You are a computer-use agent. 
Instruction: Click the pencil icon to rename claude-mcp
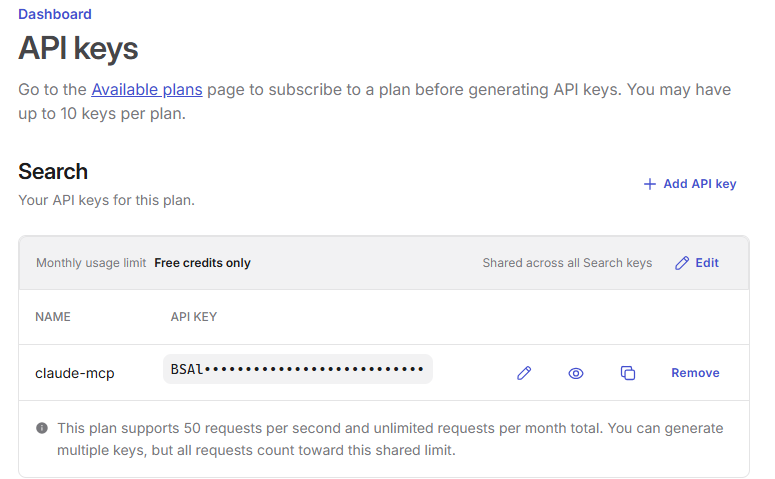524,373
